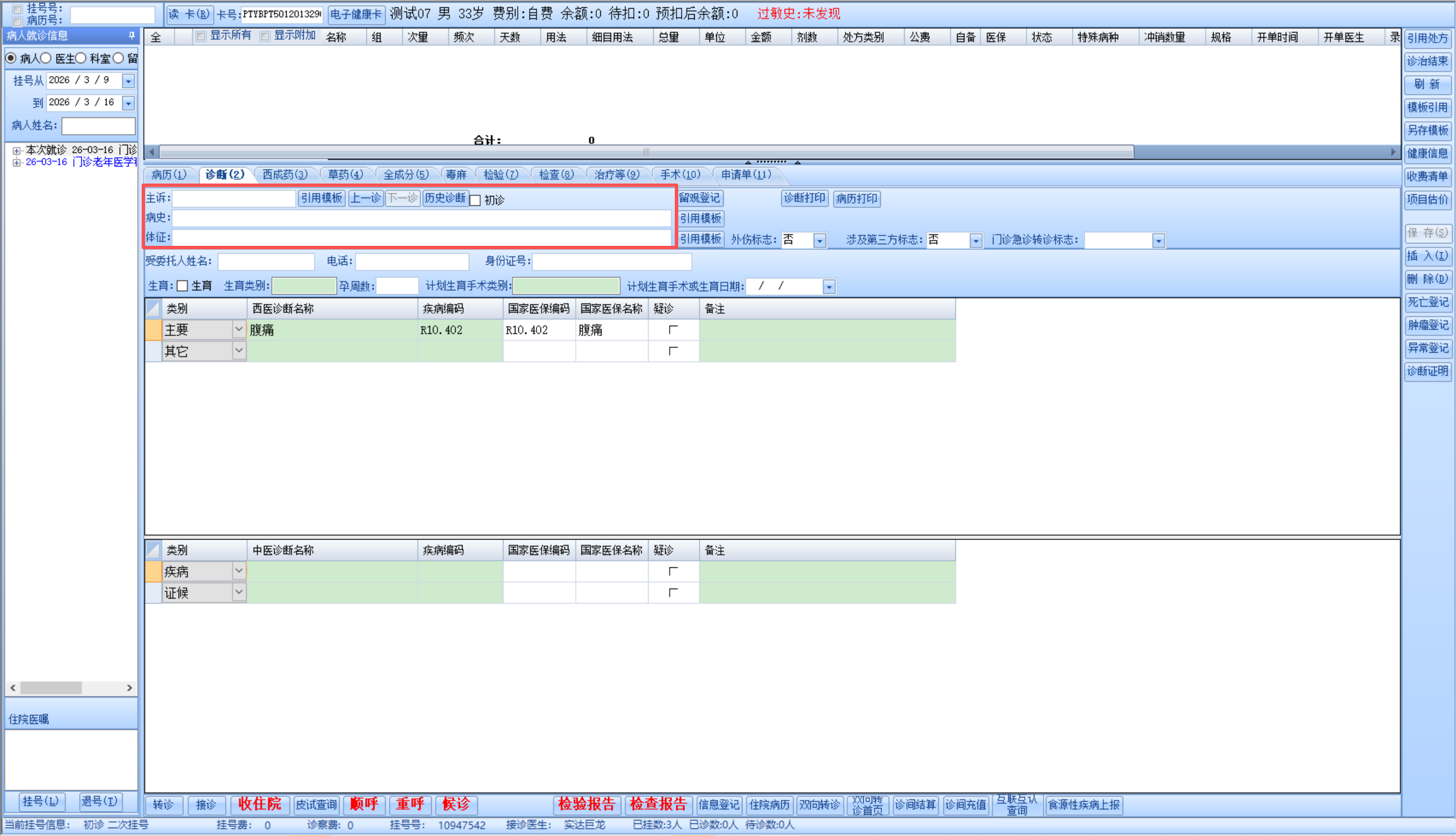
Task: Click the 主诉 input field
Action: click(234, 199)
